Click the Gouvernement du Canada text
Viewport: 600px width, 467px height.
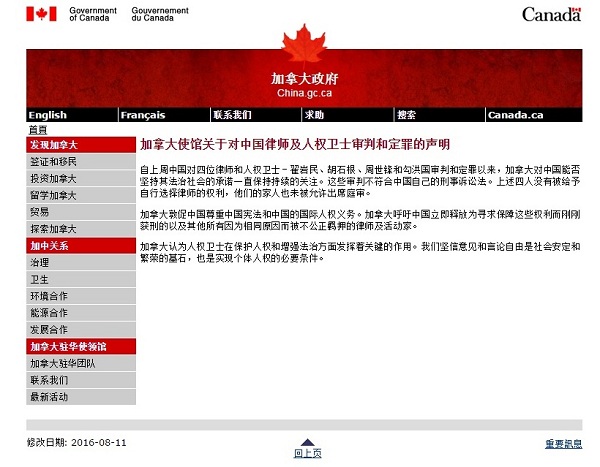pos(160,15)
